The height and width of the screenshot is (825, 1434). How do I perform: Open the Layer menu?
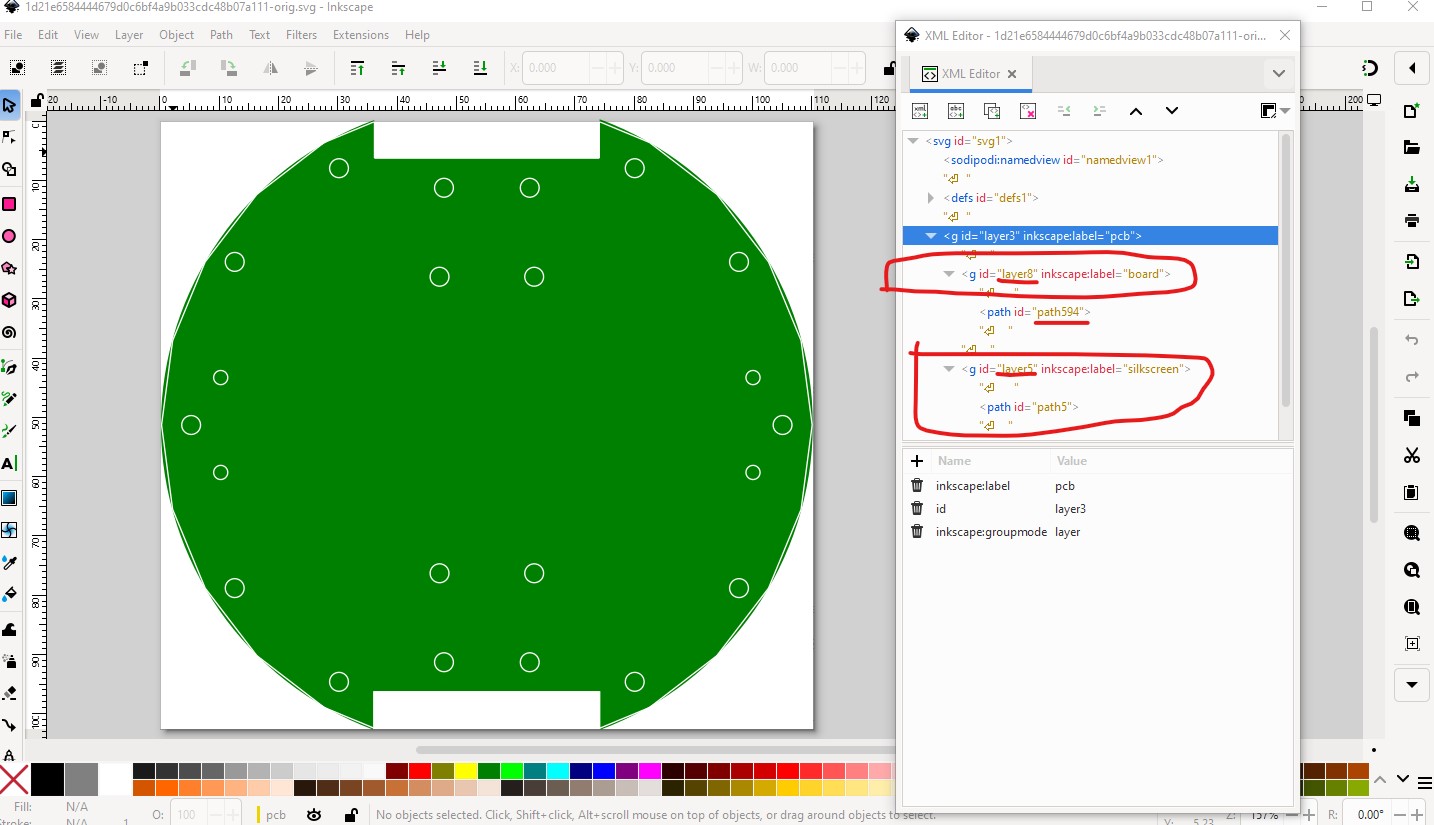pos(129,35)
